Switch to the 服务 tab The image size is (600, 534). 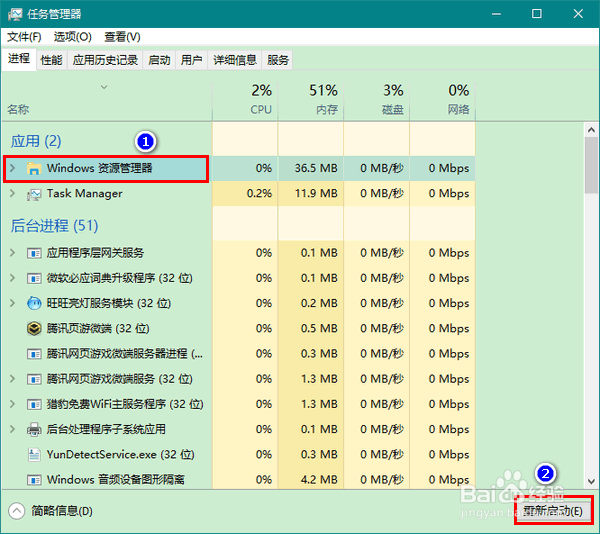(x=278, y=60)
